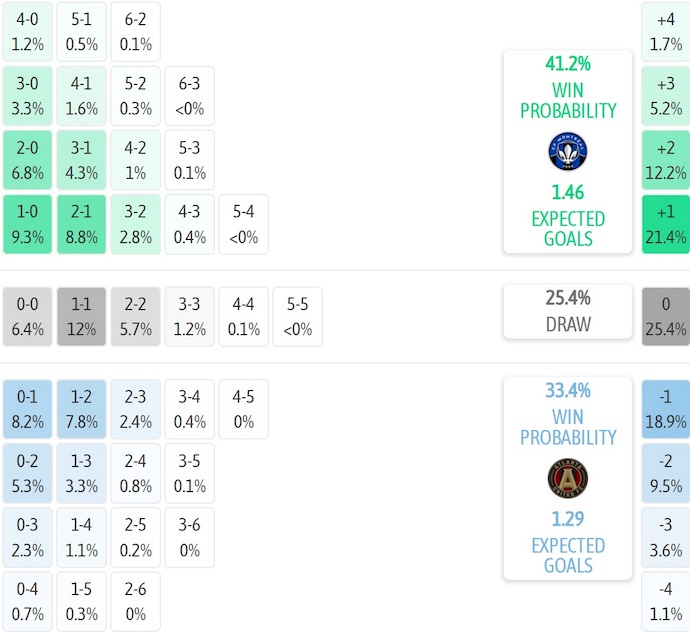Click the 5-5 draw score tile

297,316
